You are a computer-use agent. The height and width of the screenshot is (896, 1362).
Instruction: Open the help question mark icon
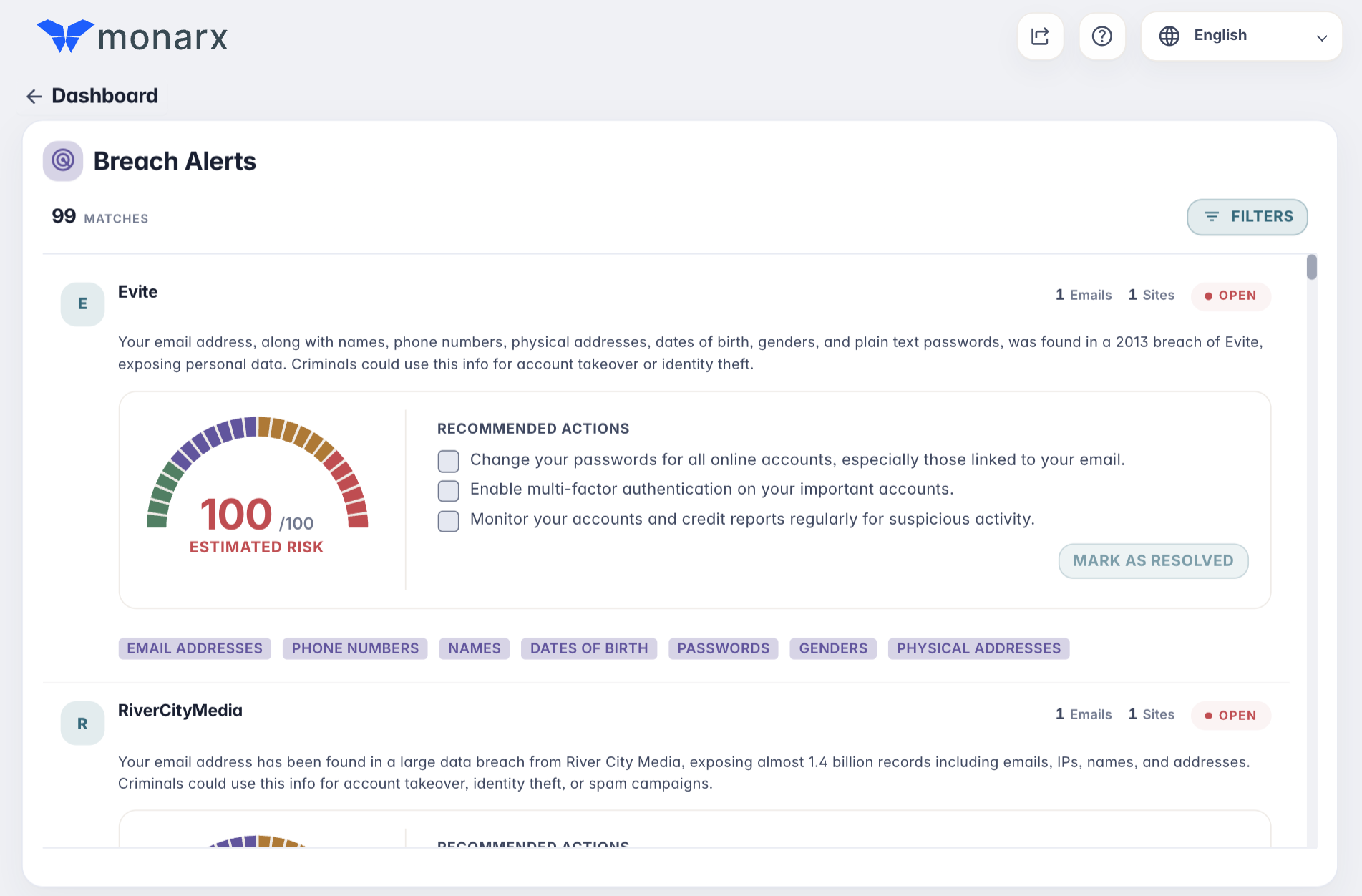(x=1102, y=36)
